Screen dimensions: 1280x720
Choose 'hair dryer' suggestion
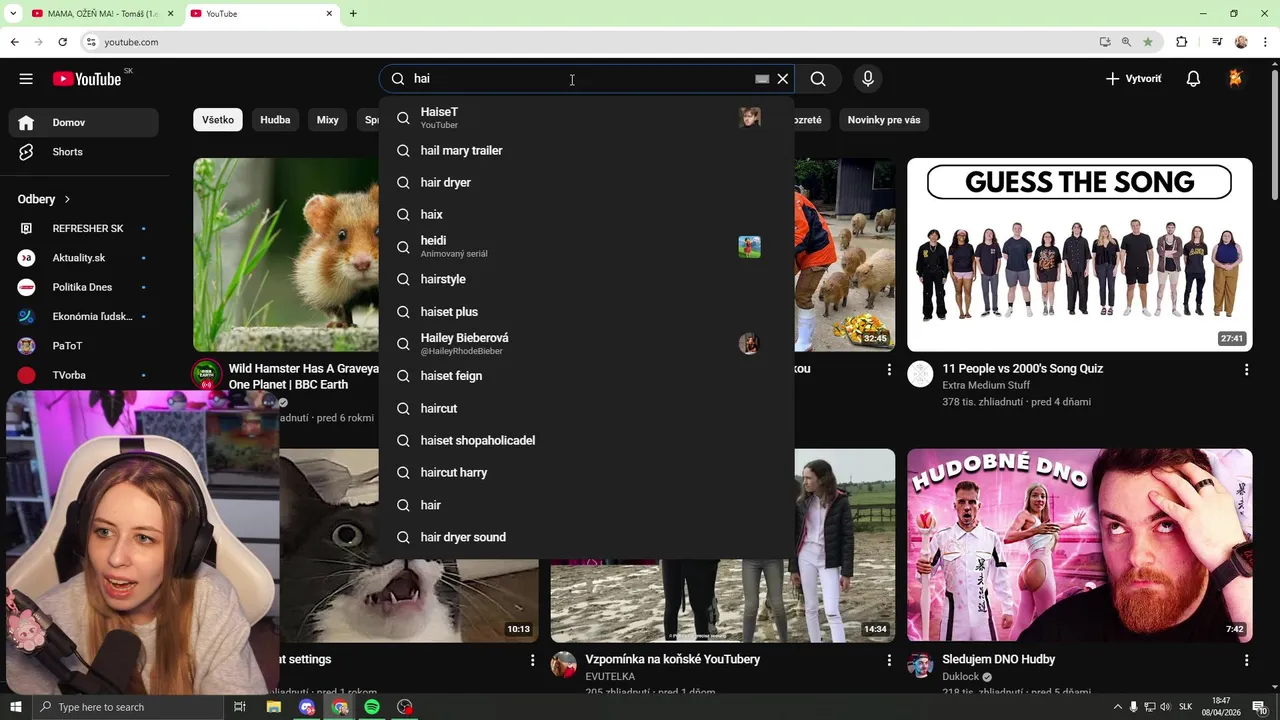(587, 182)
